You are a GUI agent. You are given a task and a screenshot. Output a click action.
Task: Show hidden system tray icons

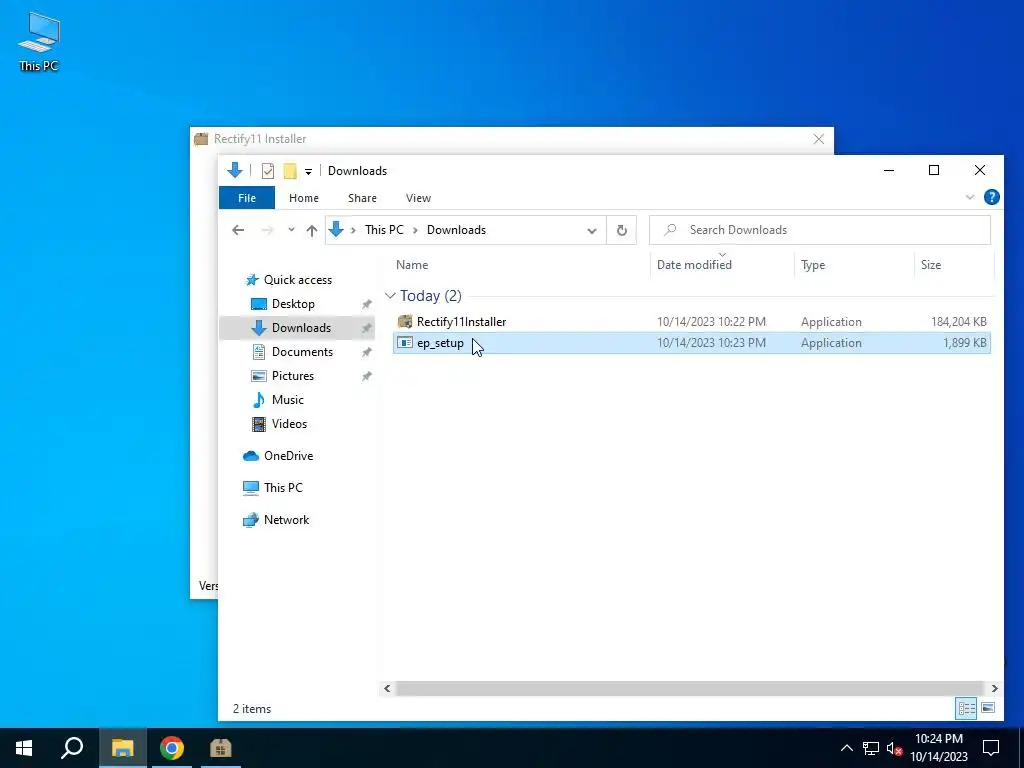tap(846, 748)
